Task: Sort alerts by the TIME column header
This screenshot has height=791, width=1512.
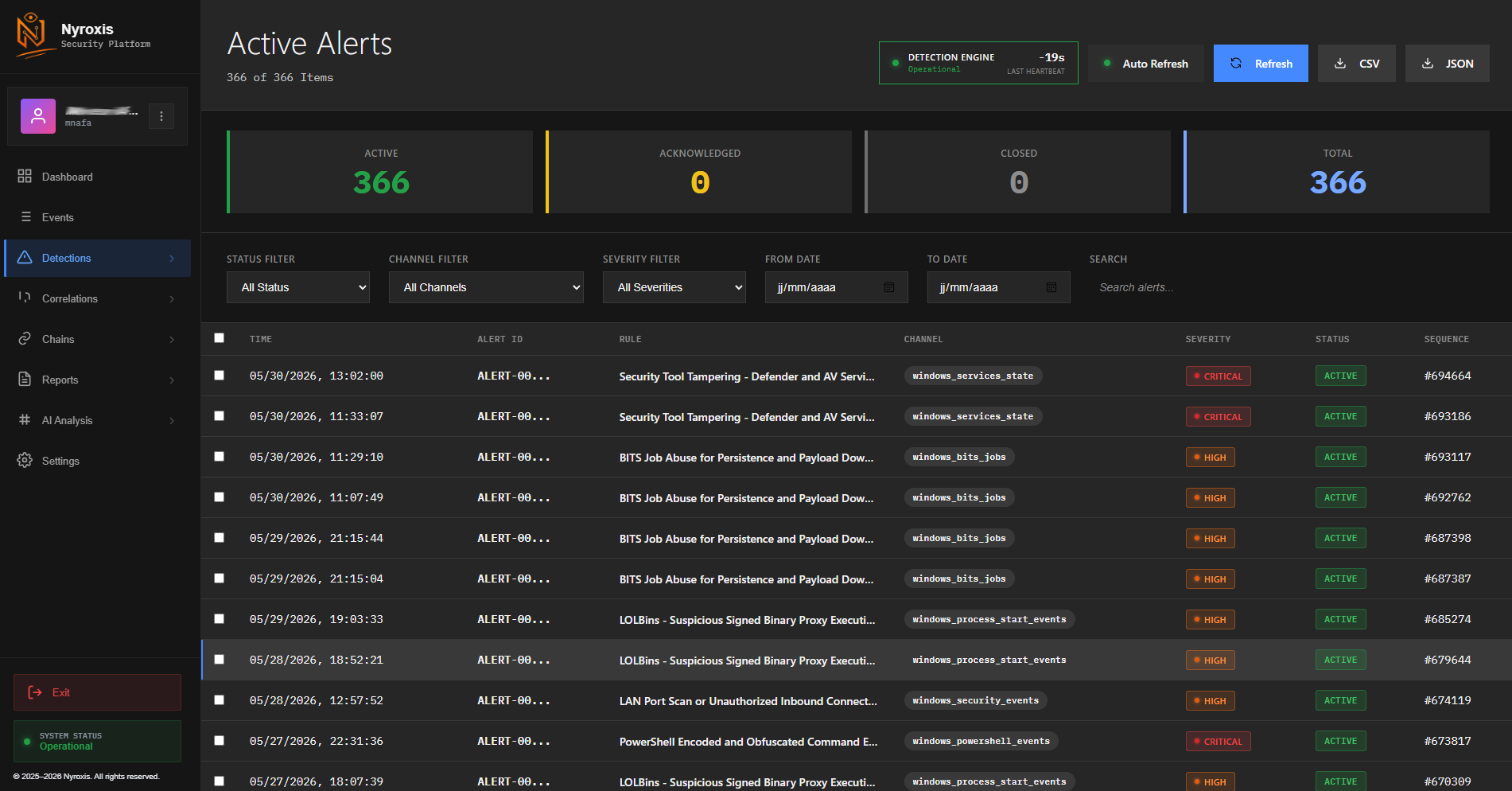Action: [x=261, y=339]
